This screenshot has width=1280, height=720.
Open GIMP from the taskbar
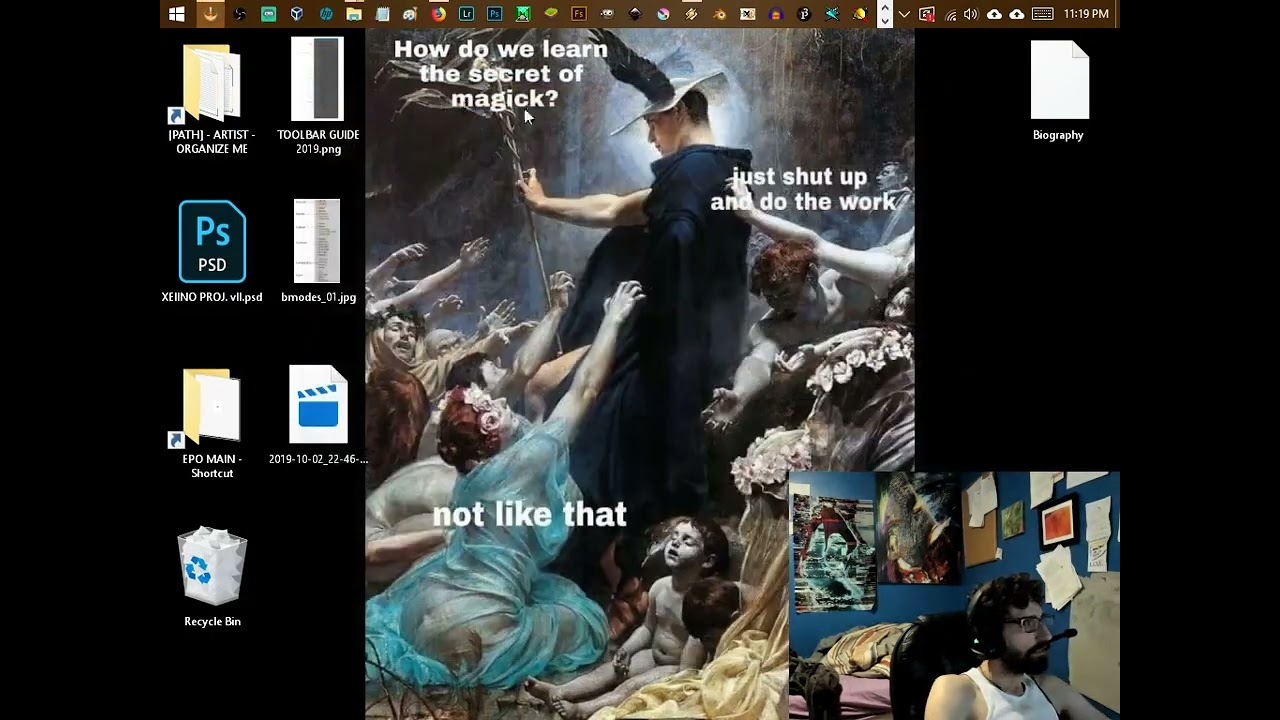click(x=606, y=14)
